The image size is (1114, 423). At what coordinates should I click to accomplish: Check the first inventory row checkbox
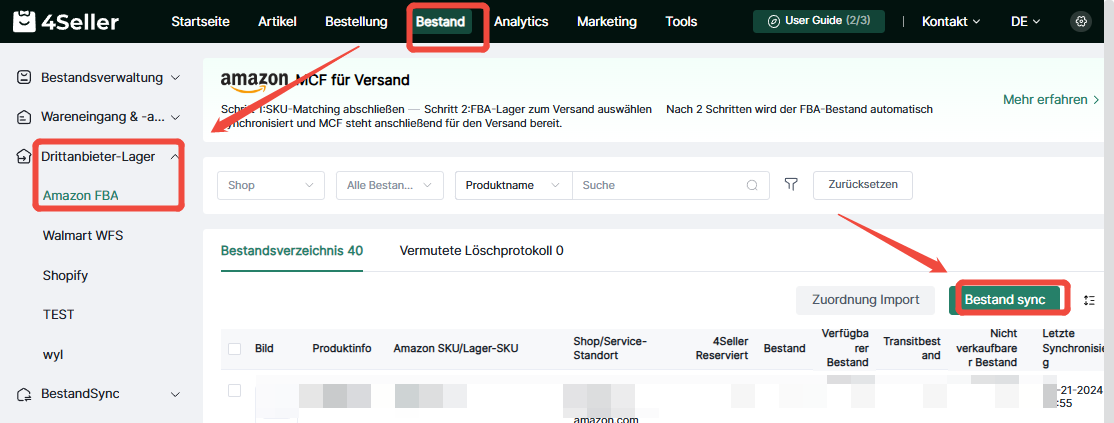click(x=234, y=390)
